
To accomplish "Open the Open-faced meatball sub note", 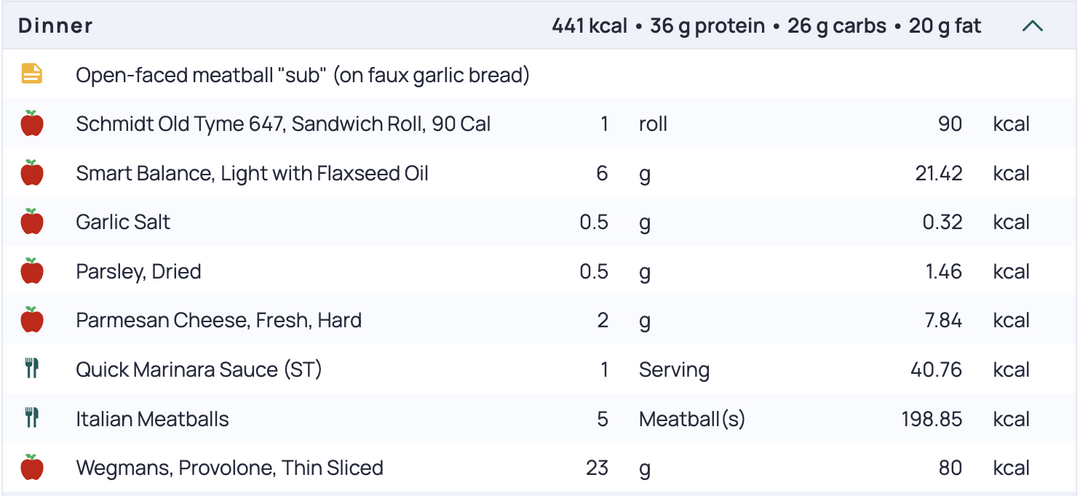I will [302, 74].
